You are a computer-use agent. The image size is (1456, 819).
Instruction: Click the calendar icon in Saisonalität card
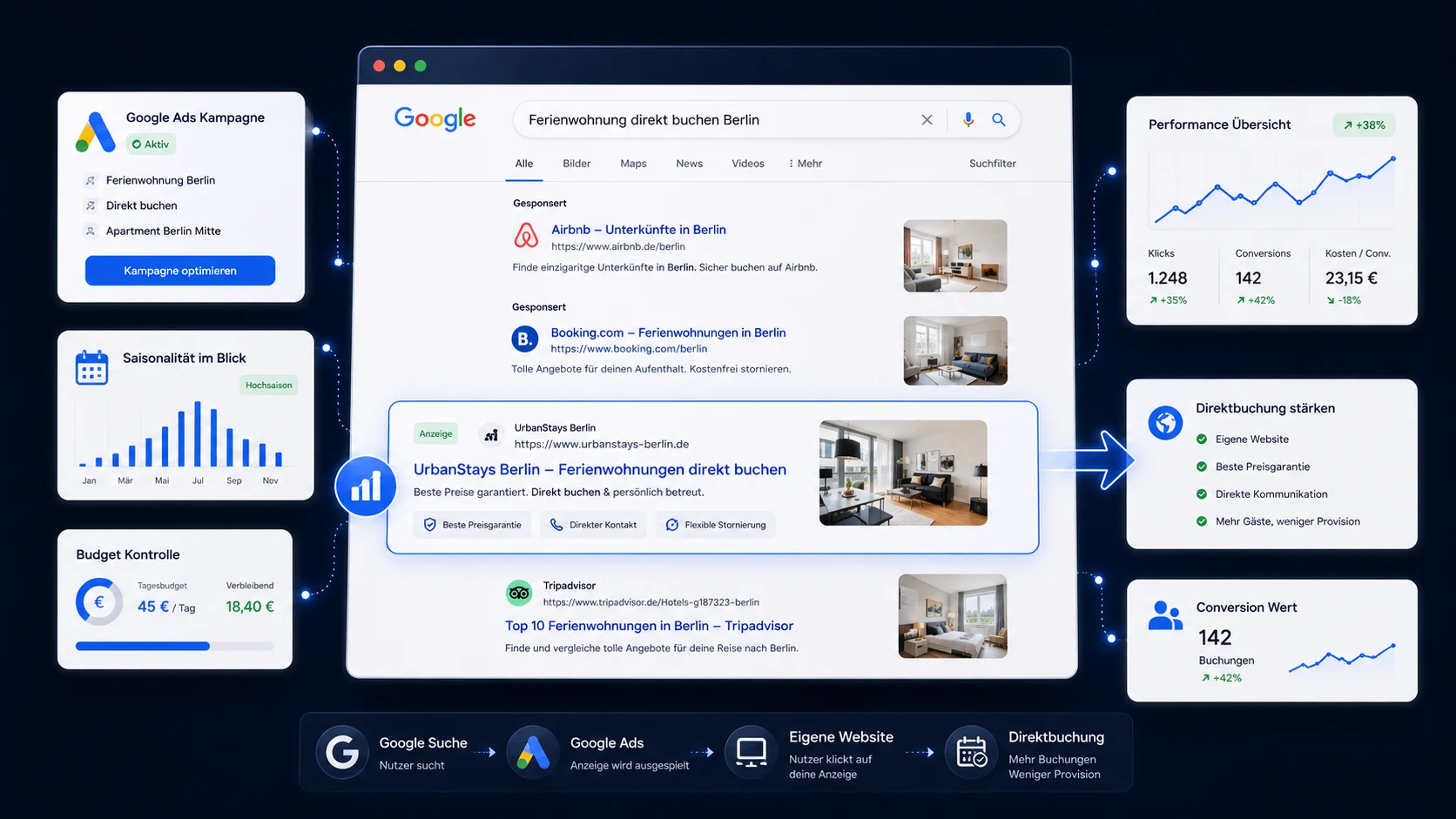91,367
